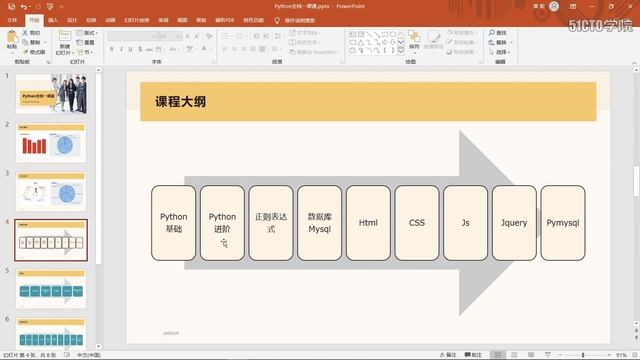Click the Notes button in status bar
640x360 pixels.
coord(448,355)
